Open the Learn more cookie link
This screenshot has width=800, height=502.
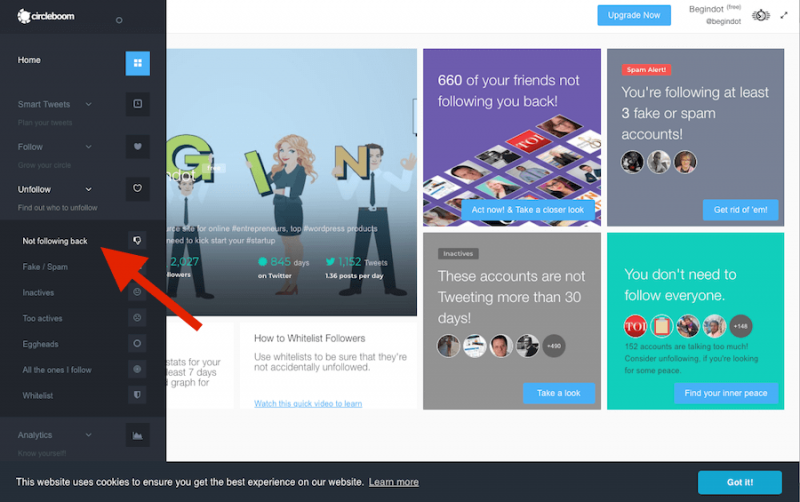point(394,482)
